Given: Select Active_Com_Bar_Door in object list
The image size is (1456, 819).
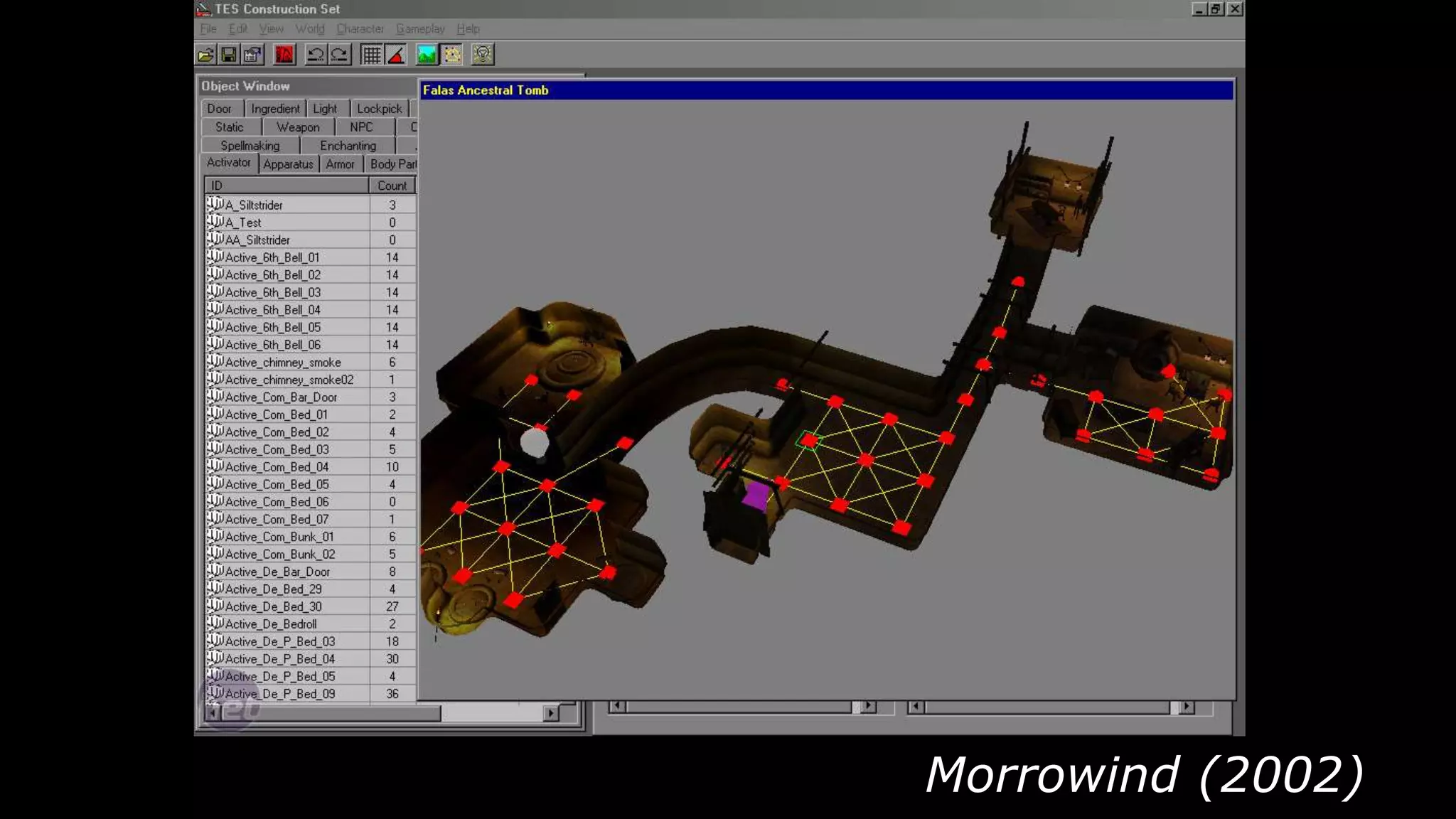Looking at the screenshot, I should (281, 397).
